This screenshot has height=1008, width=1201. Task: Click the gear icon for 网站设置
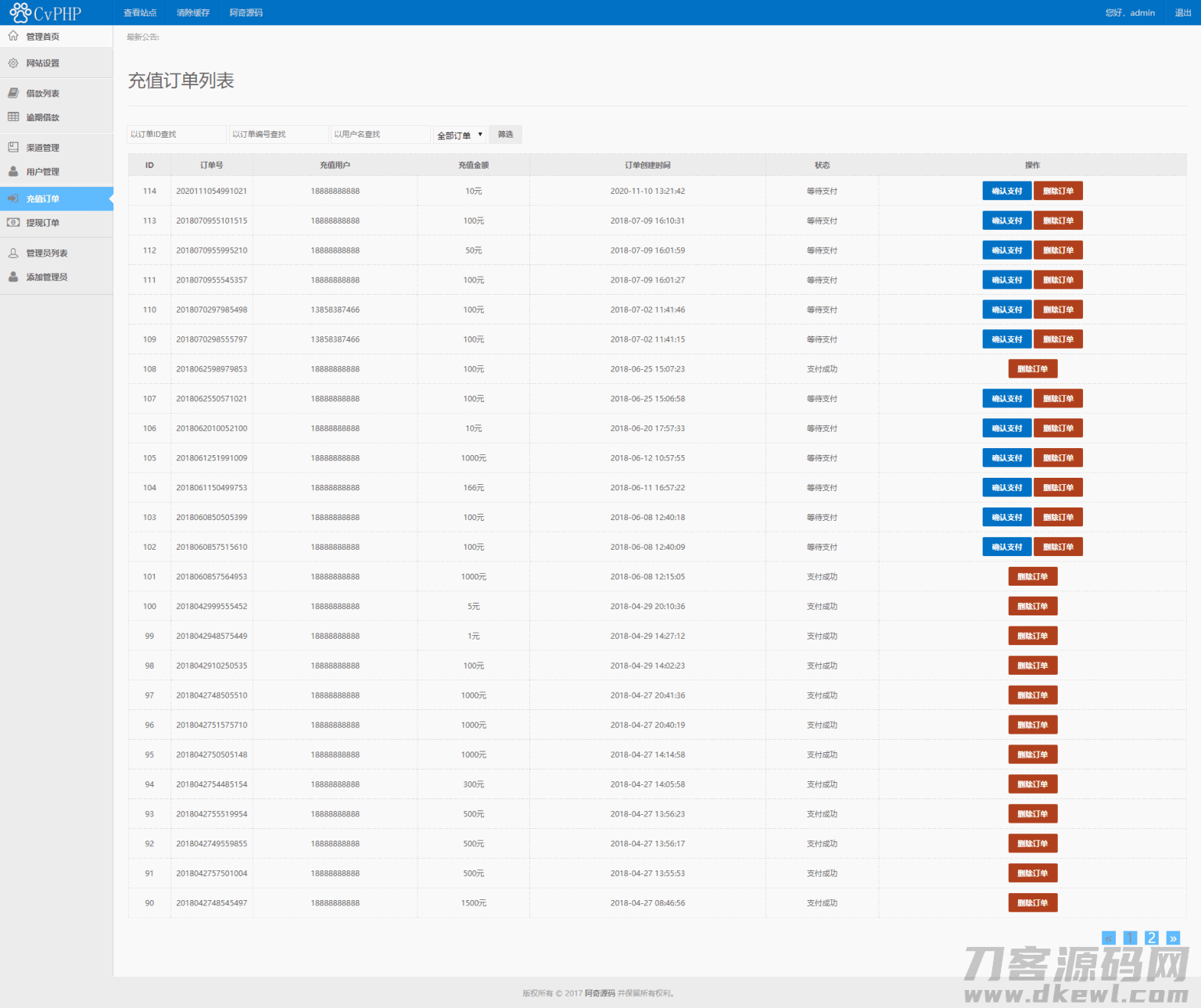pos(13,63)
